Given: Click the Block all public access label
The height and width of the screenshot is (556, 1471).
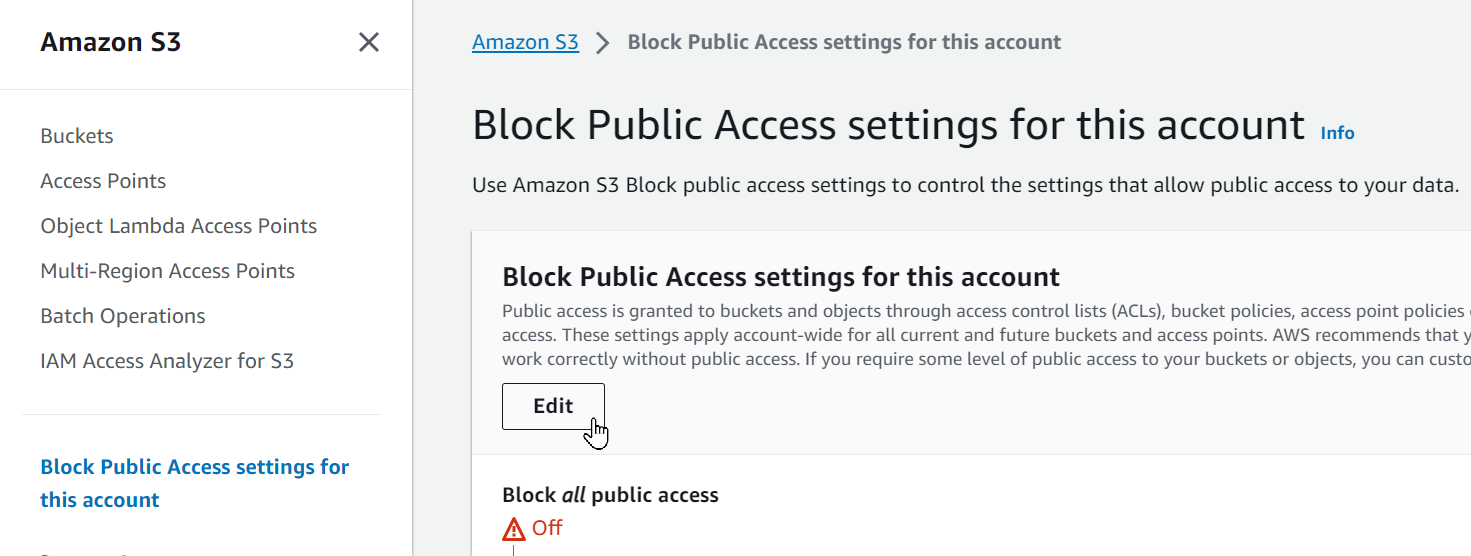Looking at the screenshot, I should 610,494.
